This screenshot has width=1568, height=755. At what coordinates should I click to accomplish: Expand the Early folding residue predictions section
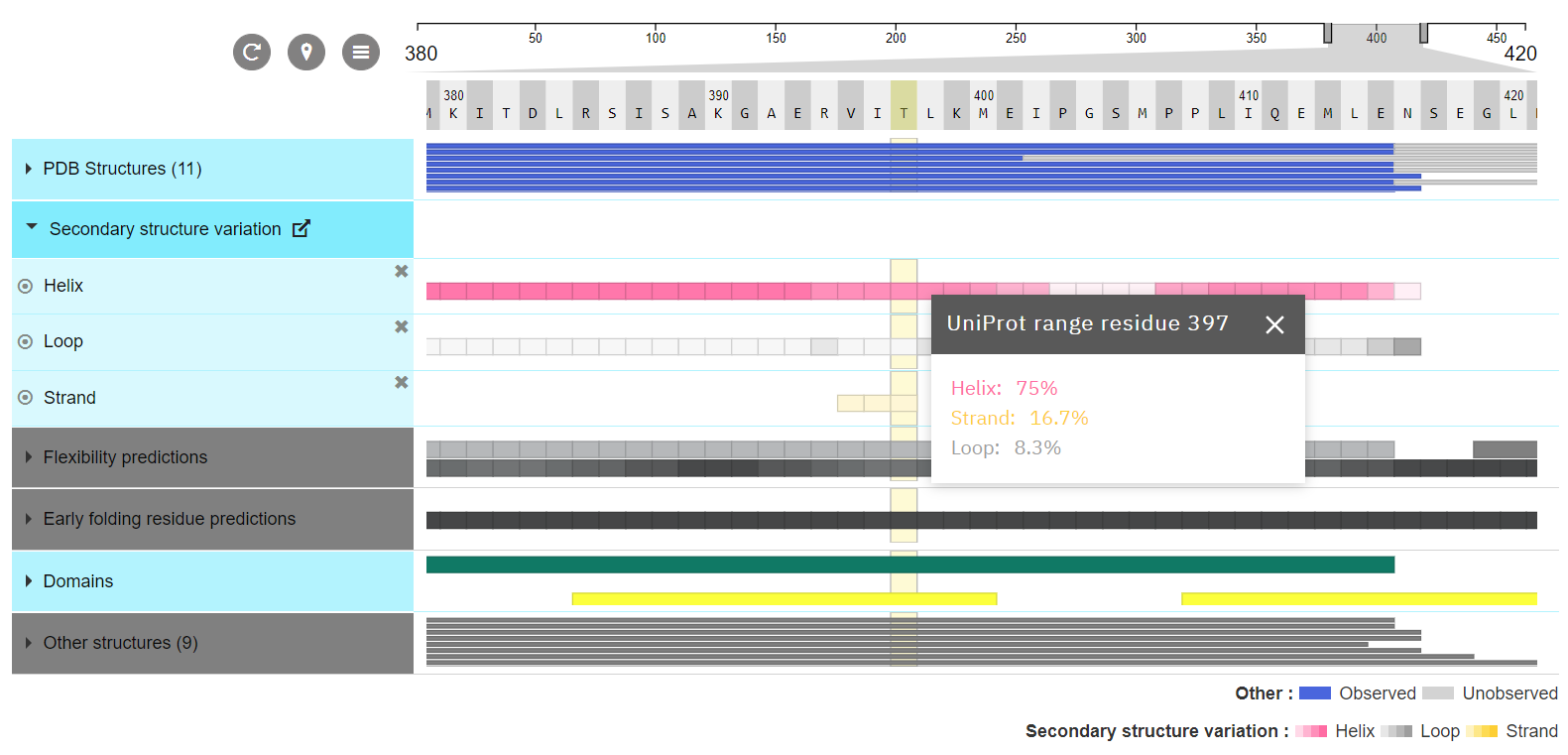click(x=29, y=519)
